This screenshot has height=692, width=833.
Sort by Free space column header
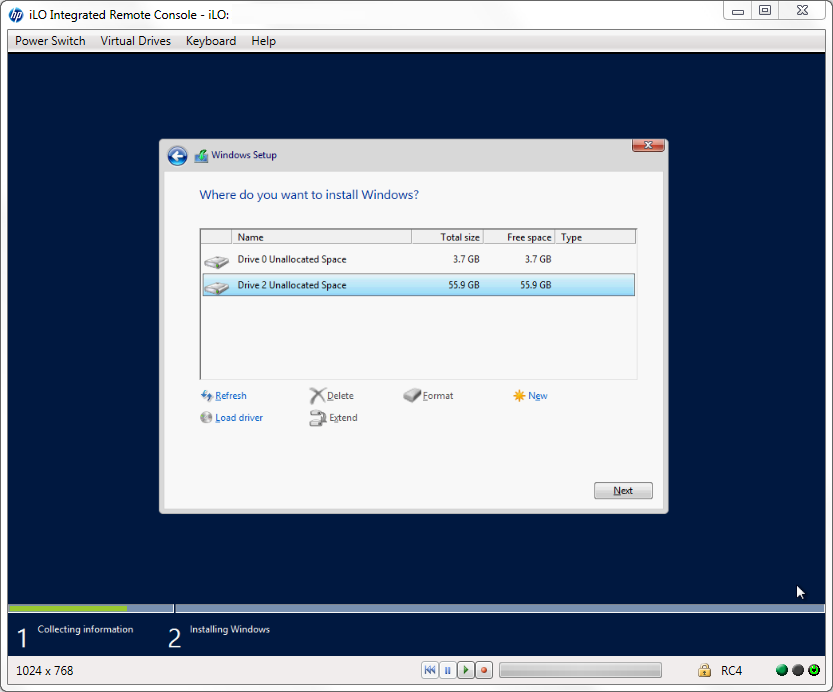pos(519,237)
